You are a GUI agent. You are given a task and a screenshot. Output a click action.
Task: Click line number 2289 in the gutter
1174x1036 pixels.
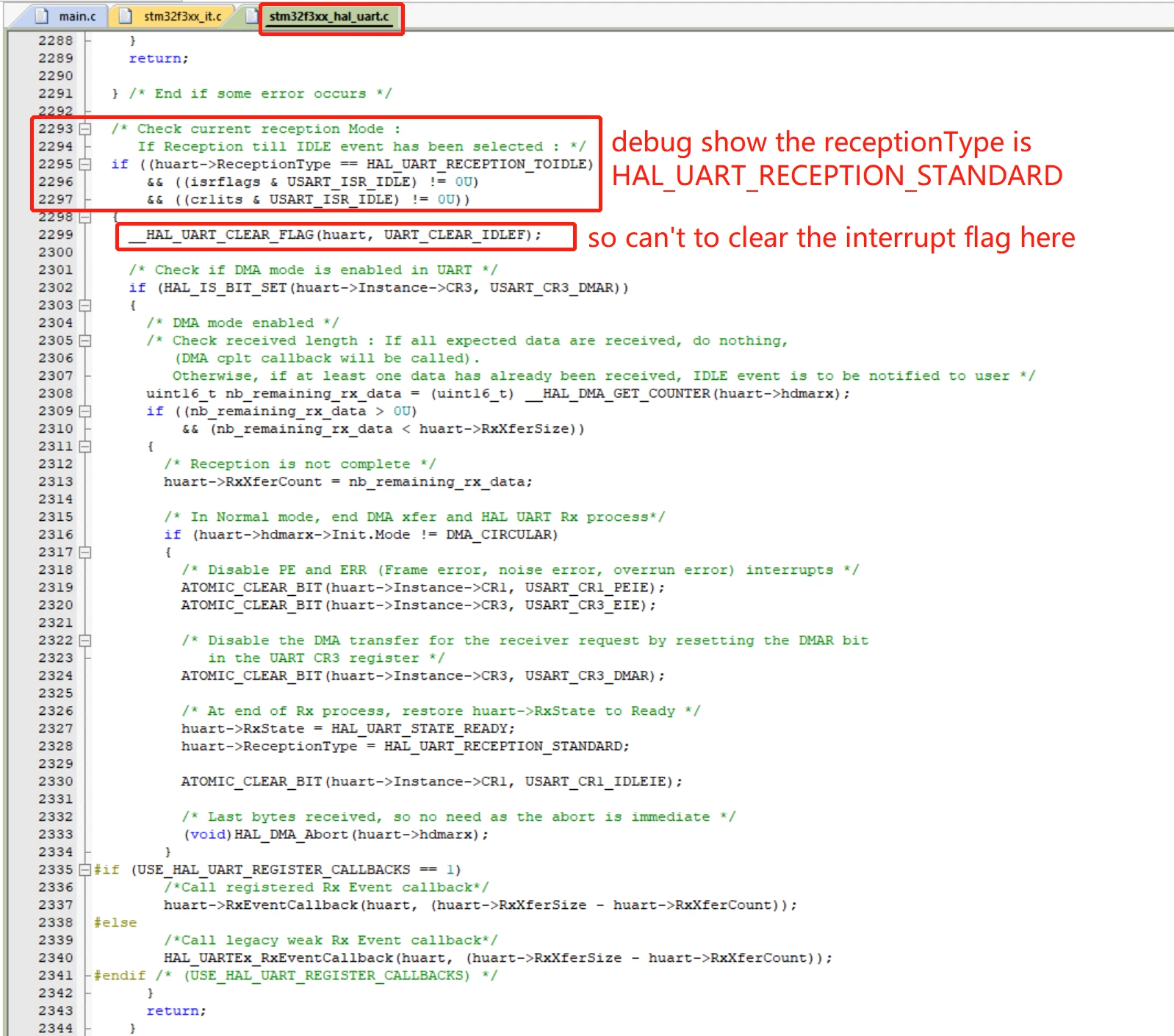click(56, 59)
